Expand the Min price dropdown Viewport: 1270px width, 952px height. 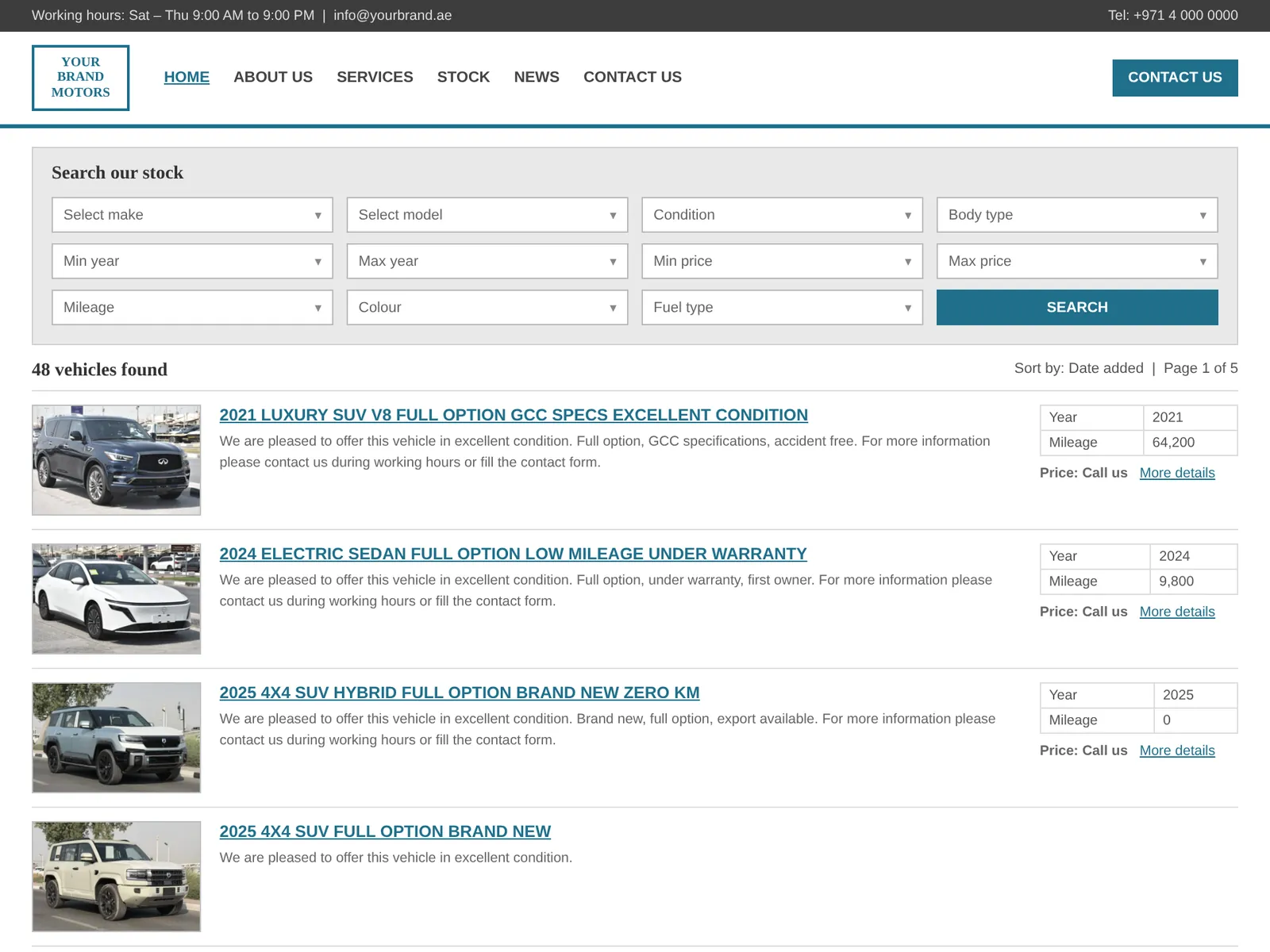(782, 261)
